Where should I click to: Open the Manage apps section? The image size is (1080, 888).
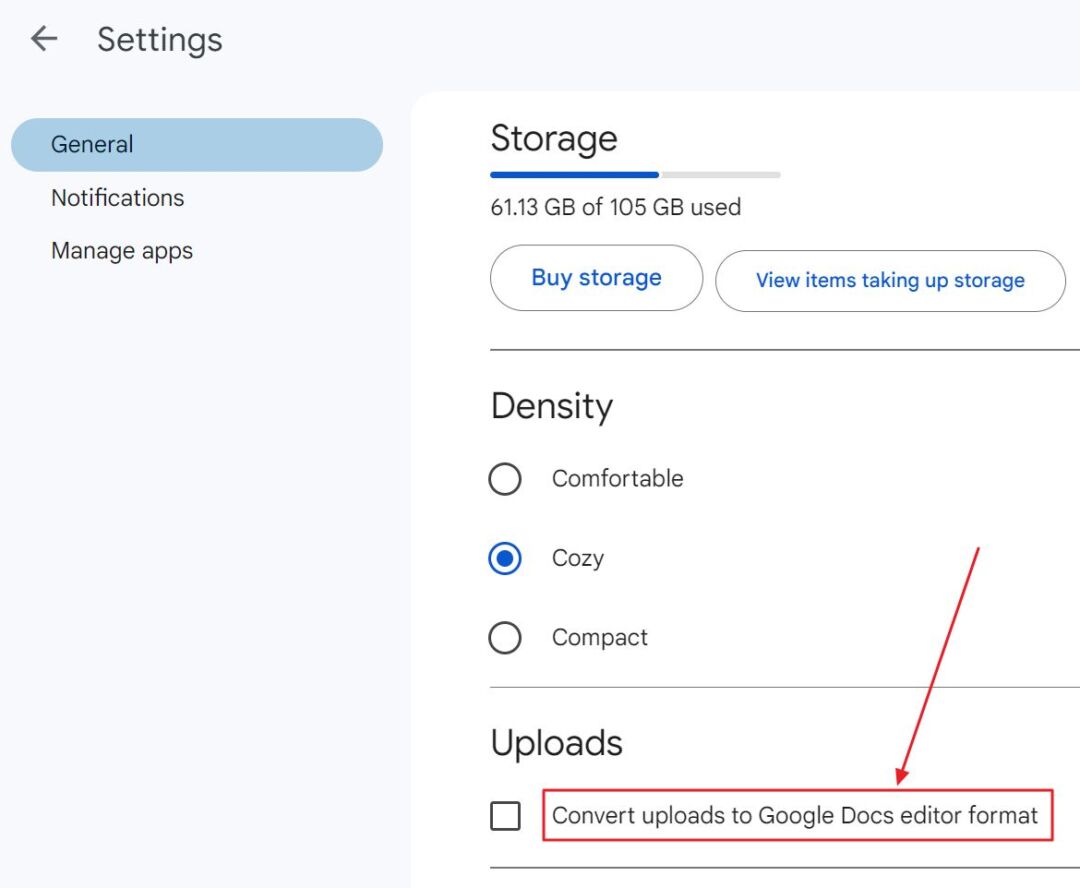pos(122,251)
